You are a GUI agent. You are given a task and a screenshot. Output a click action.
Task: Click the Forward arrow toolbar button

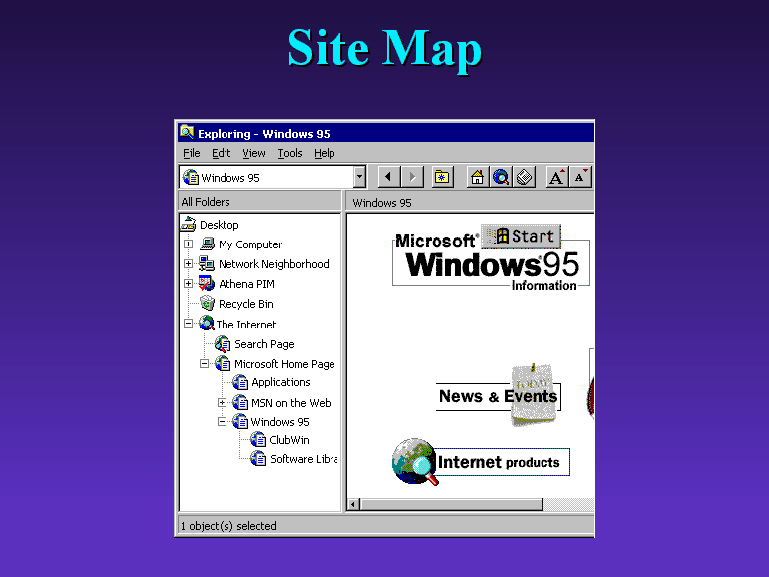point(412,177)
